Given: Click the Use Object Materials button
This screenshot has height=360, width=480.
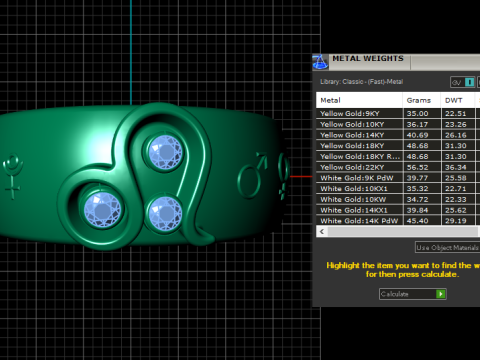Looking at the screenshot, I should 448,248.
